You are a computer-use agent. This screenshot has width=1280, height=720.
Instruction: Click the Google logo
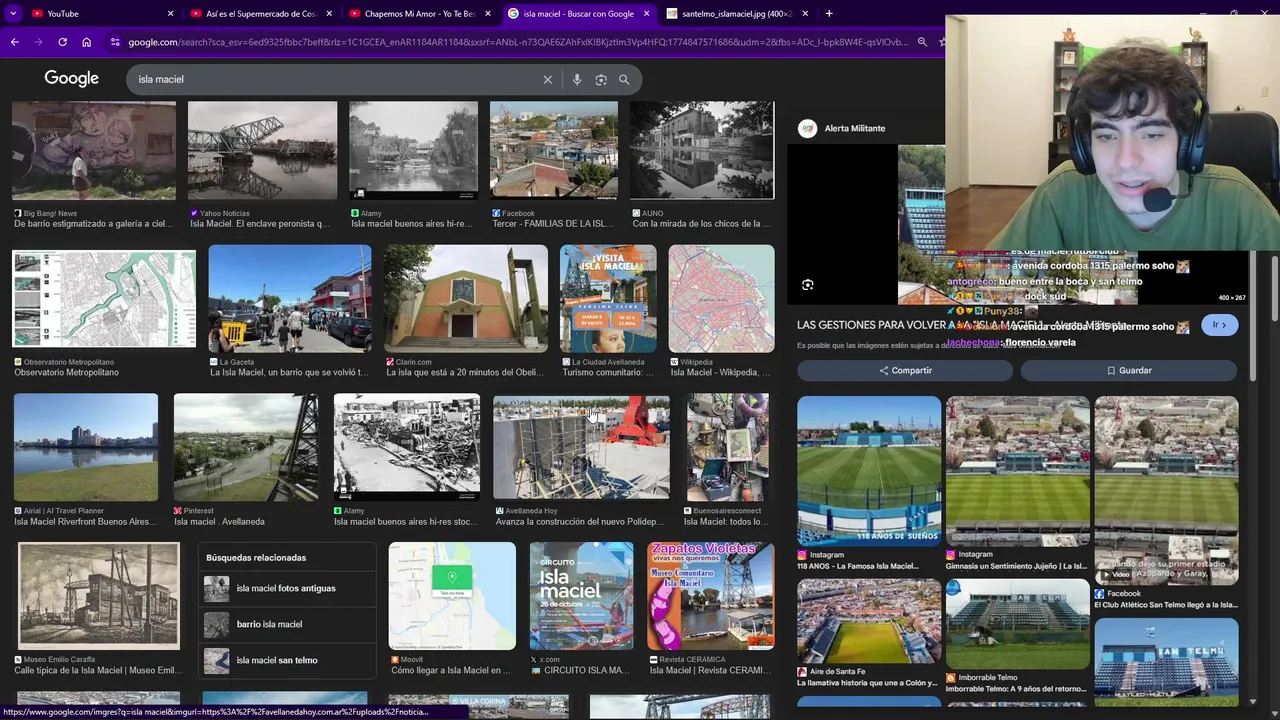72,79
